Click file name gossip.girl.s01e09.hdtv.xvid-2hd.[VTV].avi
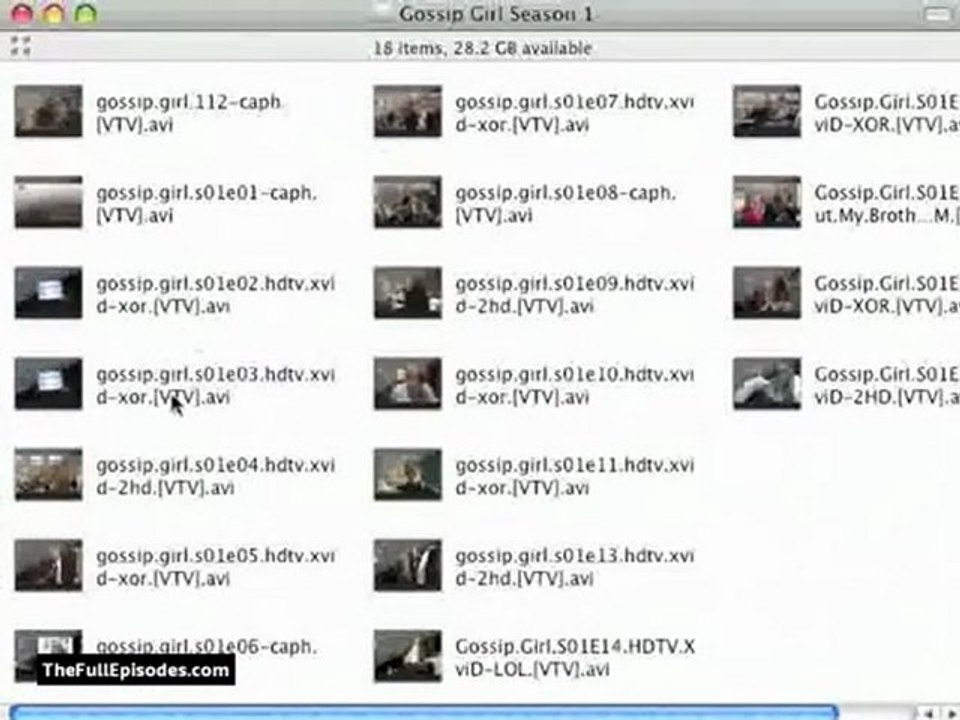 575,295
